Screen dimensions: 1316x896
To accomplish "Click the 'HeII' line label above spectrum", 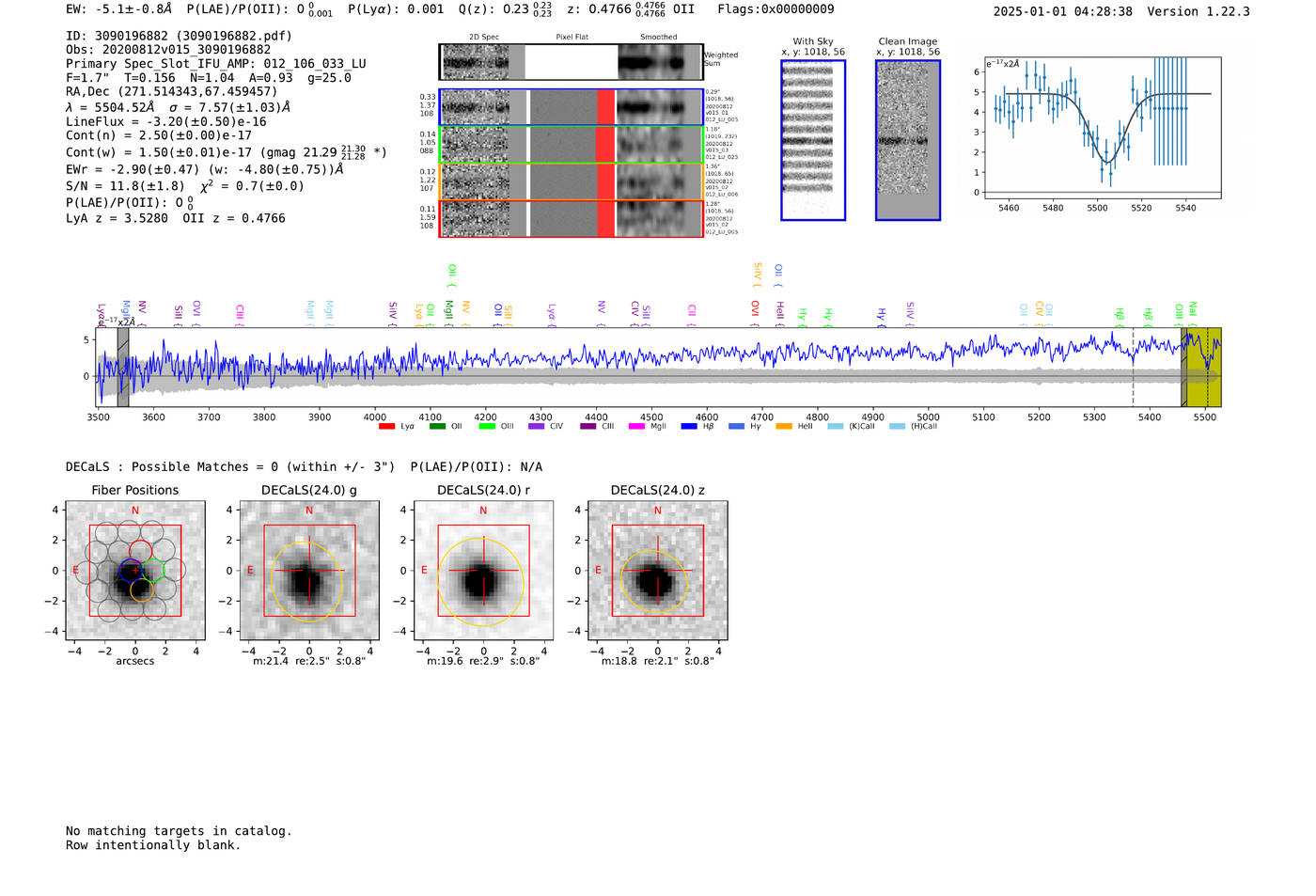I will pyautogui.click(x=780, y=311).
